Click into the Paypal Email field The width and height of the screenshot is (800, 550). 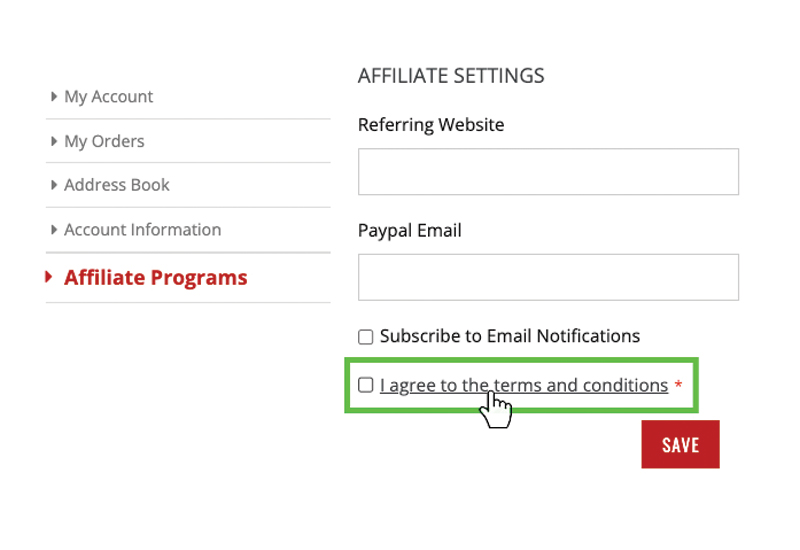pyautogui.click(x=548, y=277)
